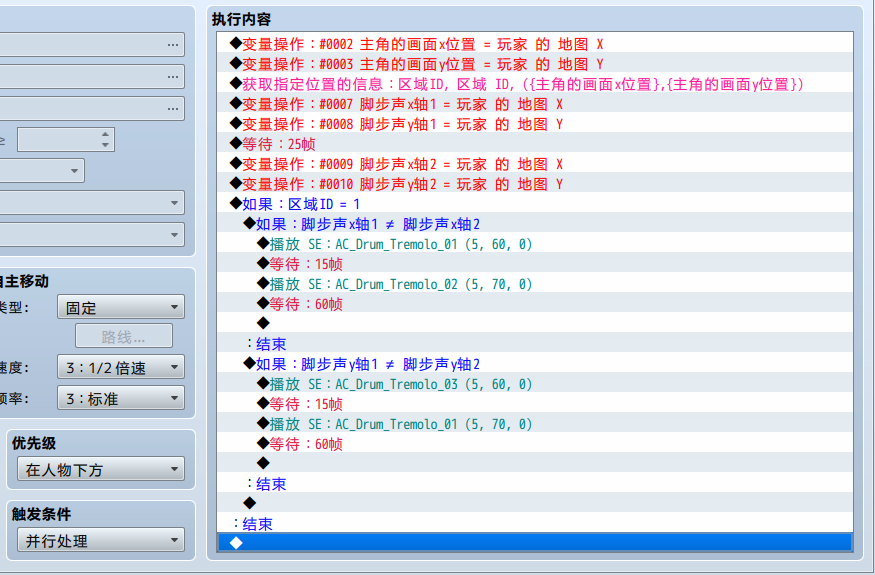The width and height of the screenshot is (875, 575).
Task: Select variable #0007 脚步声x轴1 command line
Action: coord(535,104)
